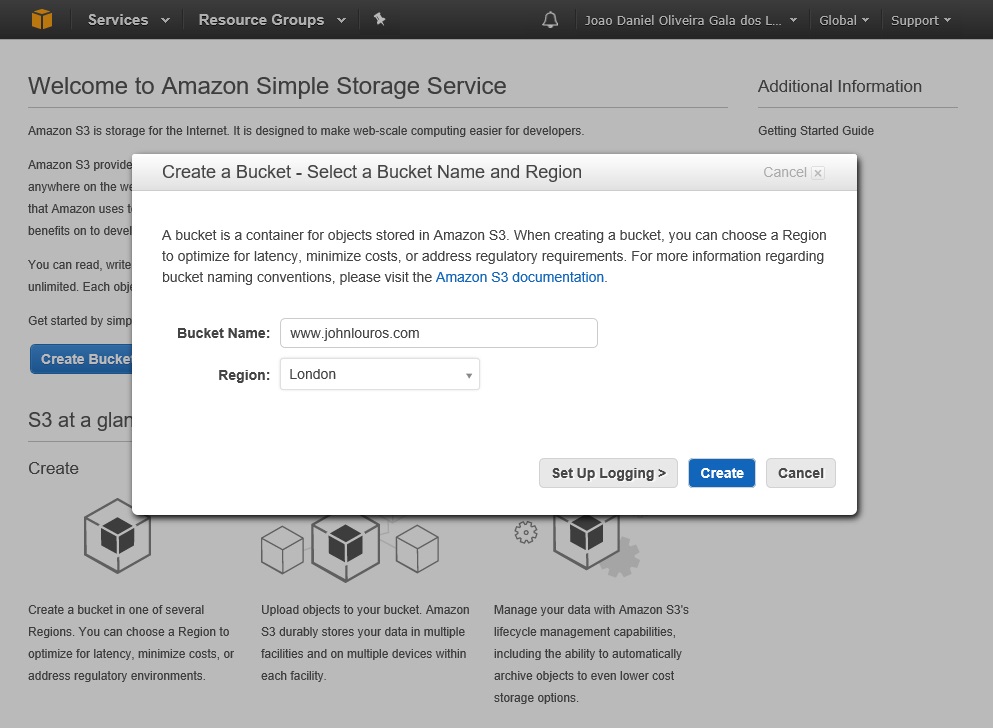Open notifications via the bell icon
The height and width of the screenshot is (728, 993).
pyautogui.click(x=550, y=18)
